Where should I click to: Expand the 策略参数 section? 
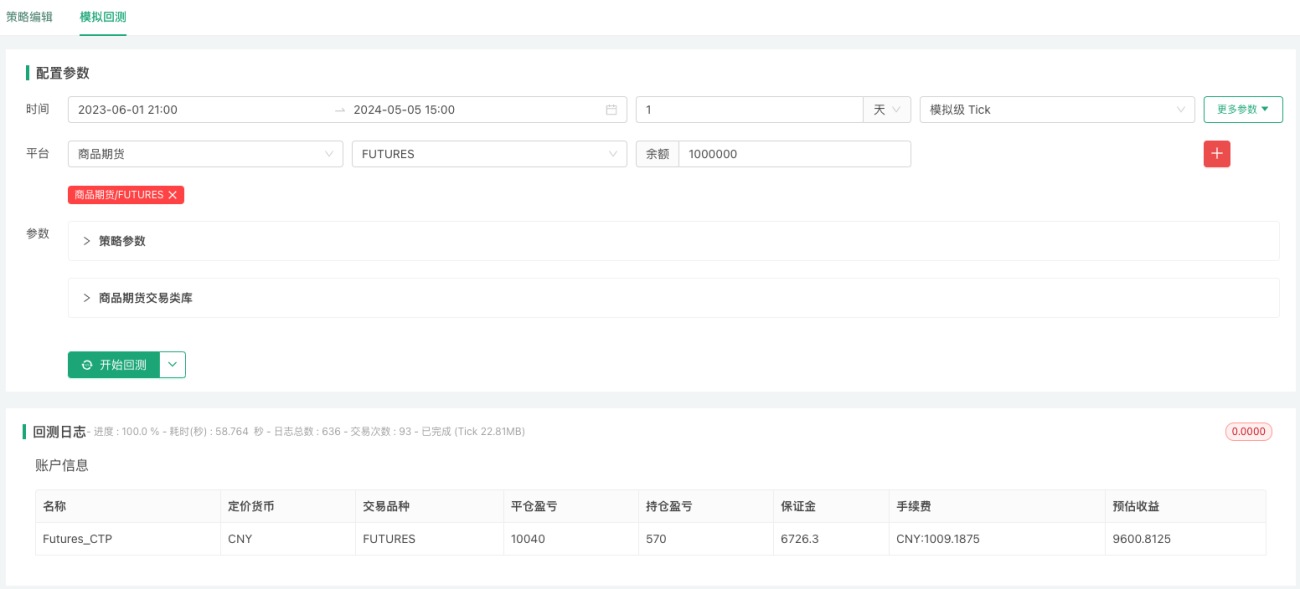[673, 241]
